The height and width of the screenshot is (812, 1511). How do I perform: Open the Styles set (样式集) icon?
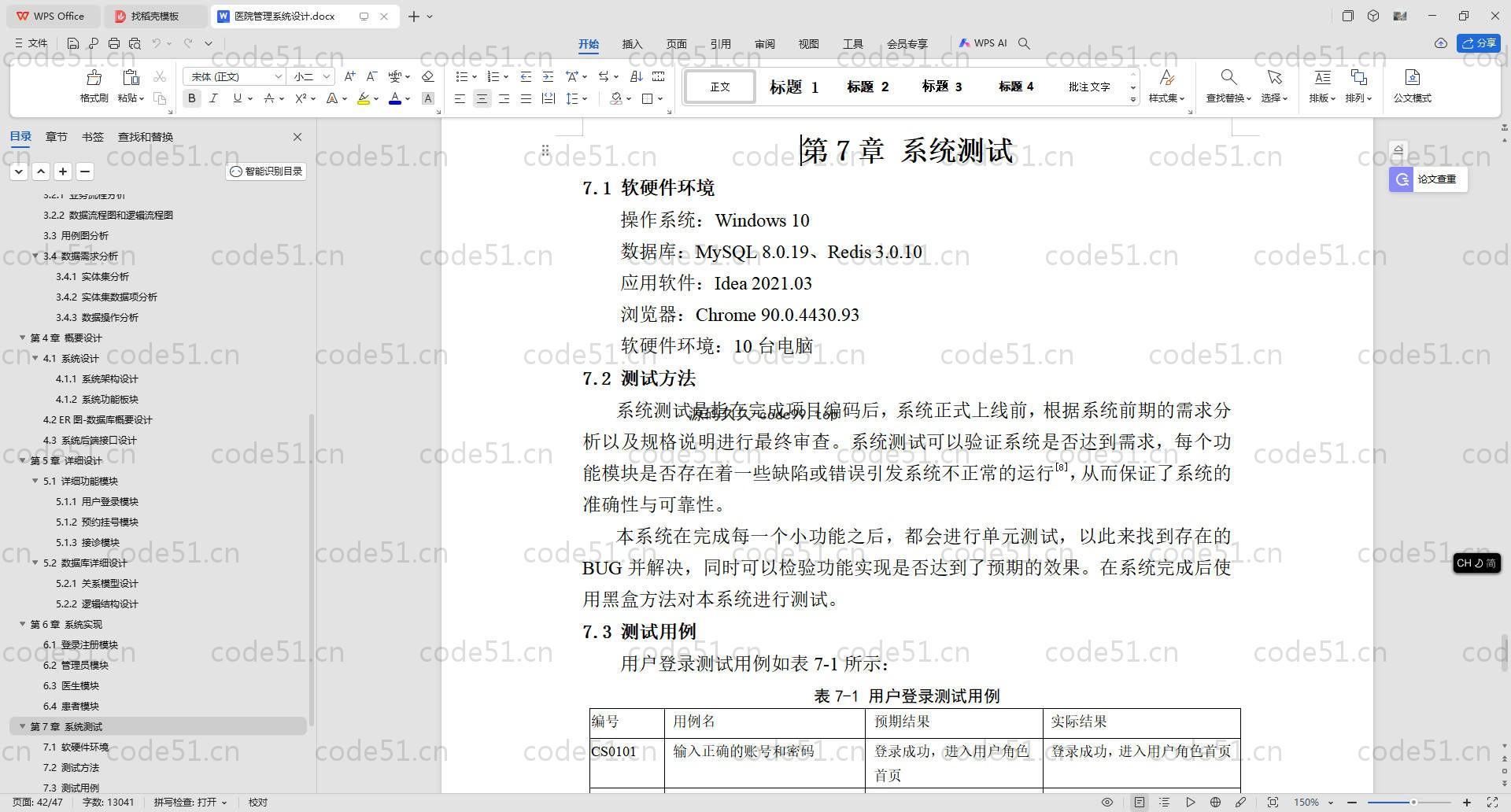1167,77
